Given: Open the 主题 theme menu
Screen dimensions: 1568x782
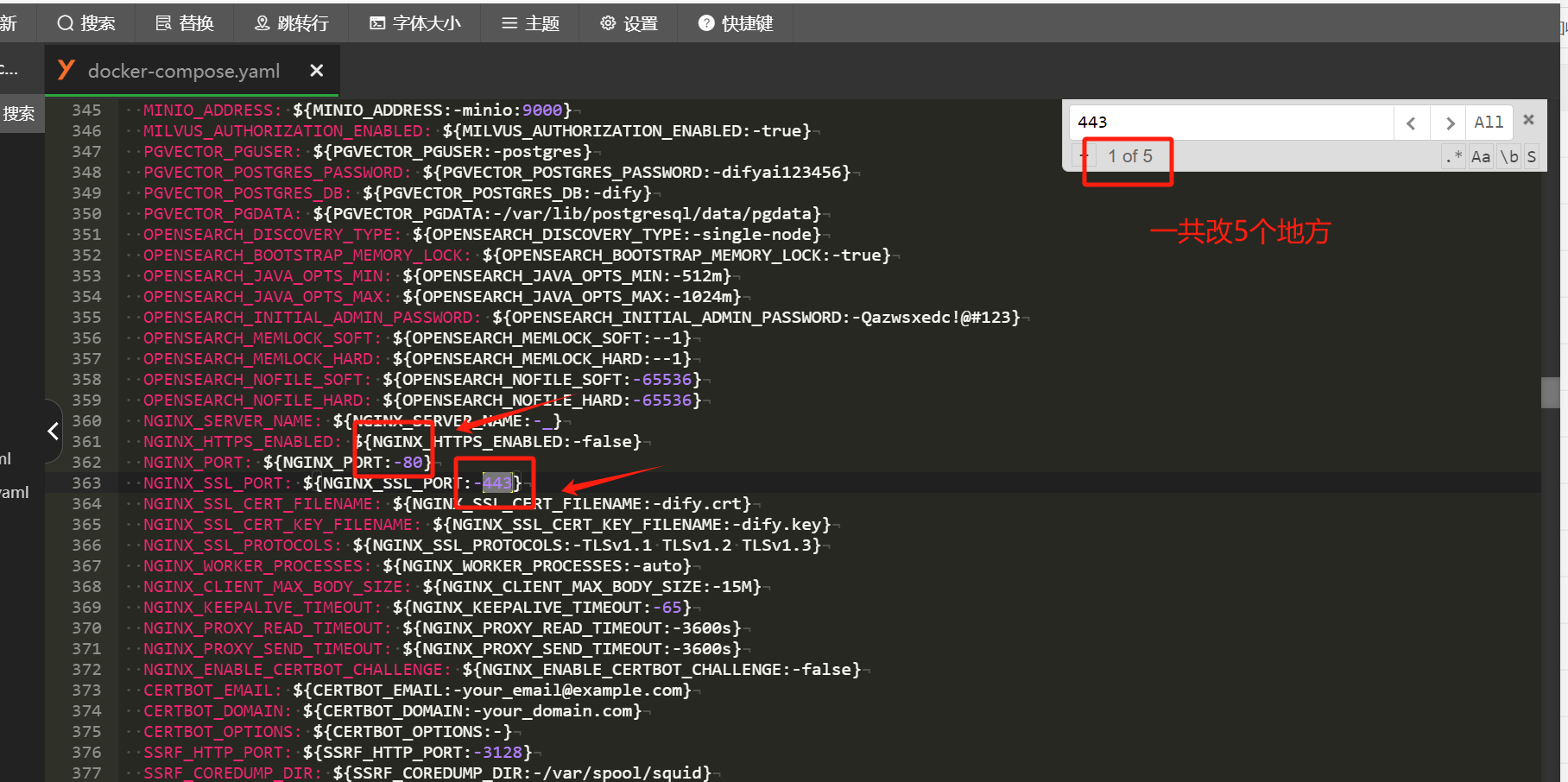Looking at the screenshot, I should pos(531,23).
